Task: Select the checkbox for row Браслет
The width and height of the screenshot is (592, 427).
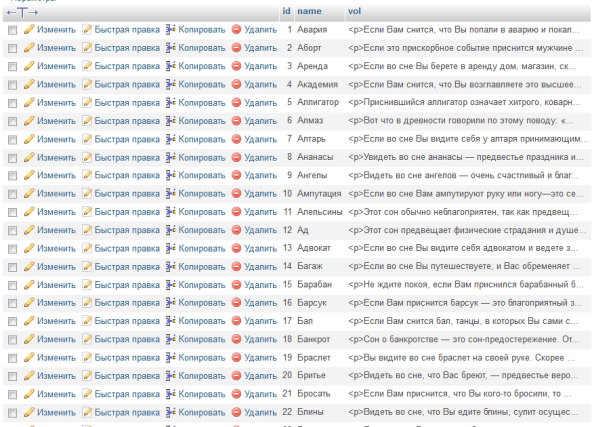Action: 12,358
